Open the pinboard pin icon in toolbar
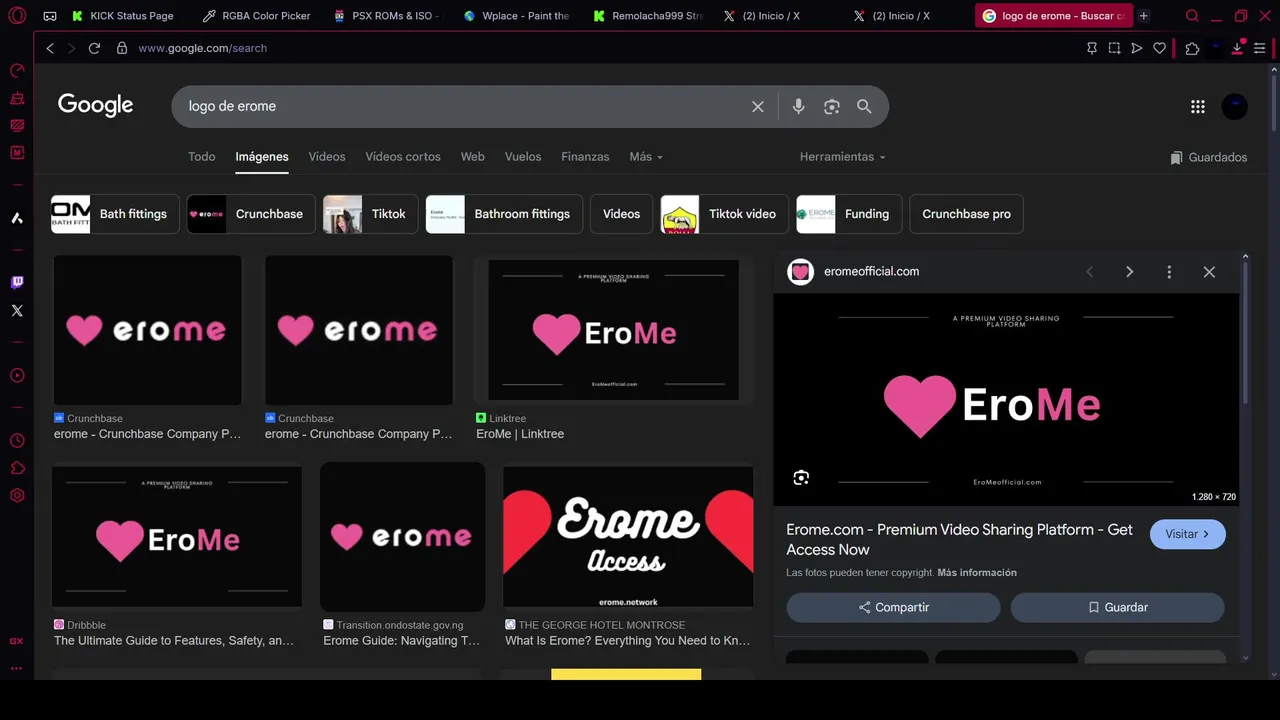 1092,48
